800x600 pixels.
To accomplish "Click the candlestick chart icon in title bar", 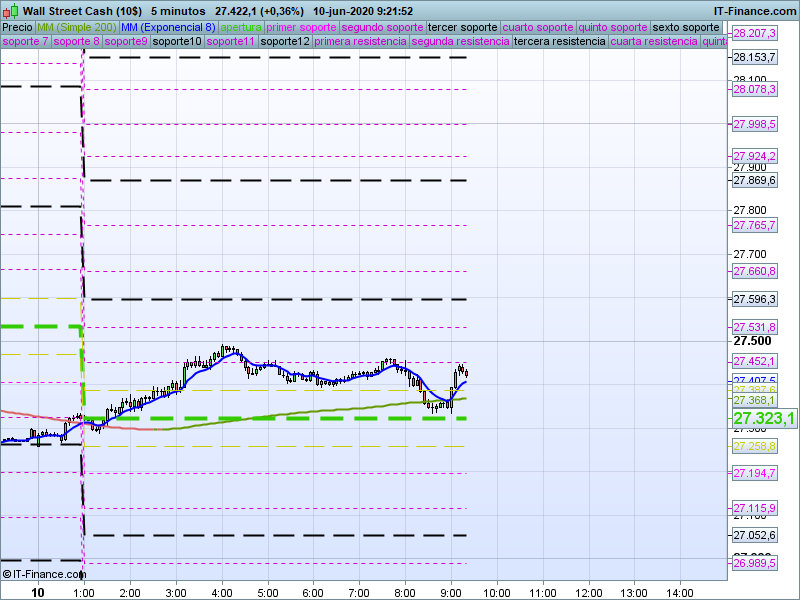I will (11, 11).
